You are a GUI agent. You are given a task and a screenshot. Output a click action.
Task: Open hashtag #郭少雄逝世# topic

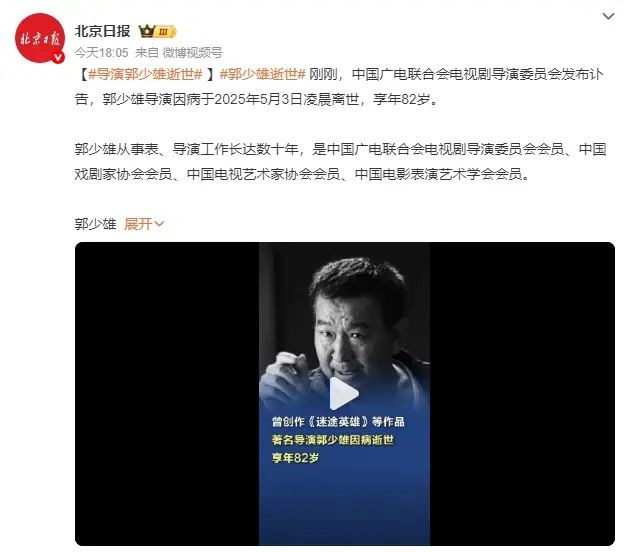pyautogui.click(x=263, y=74)
